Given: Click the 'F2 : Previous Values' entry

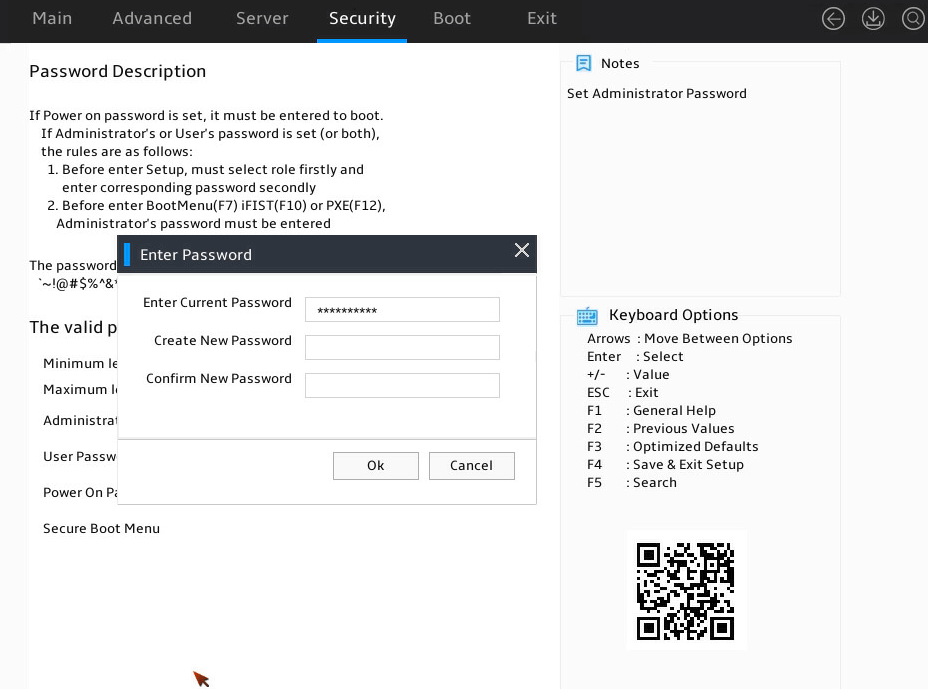Looking at the screenshot, I should pyautogui.click(x=660, y=429).
